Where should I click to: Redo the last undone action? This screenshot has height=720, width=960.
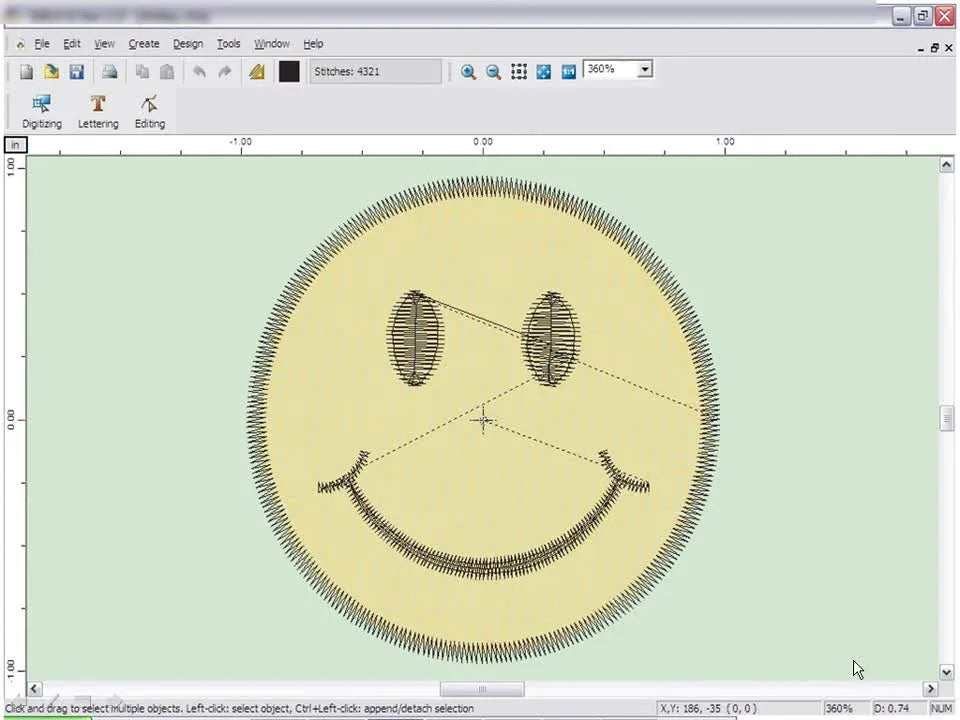click(x=225, y=72)
